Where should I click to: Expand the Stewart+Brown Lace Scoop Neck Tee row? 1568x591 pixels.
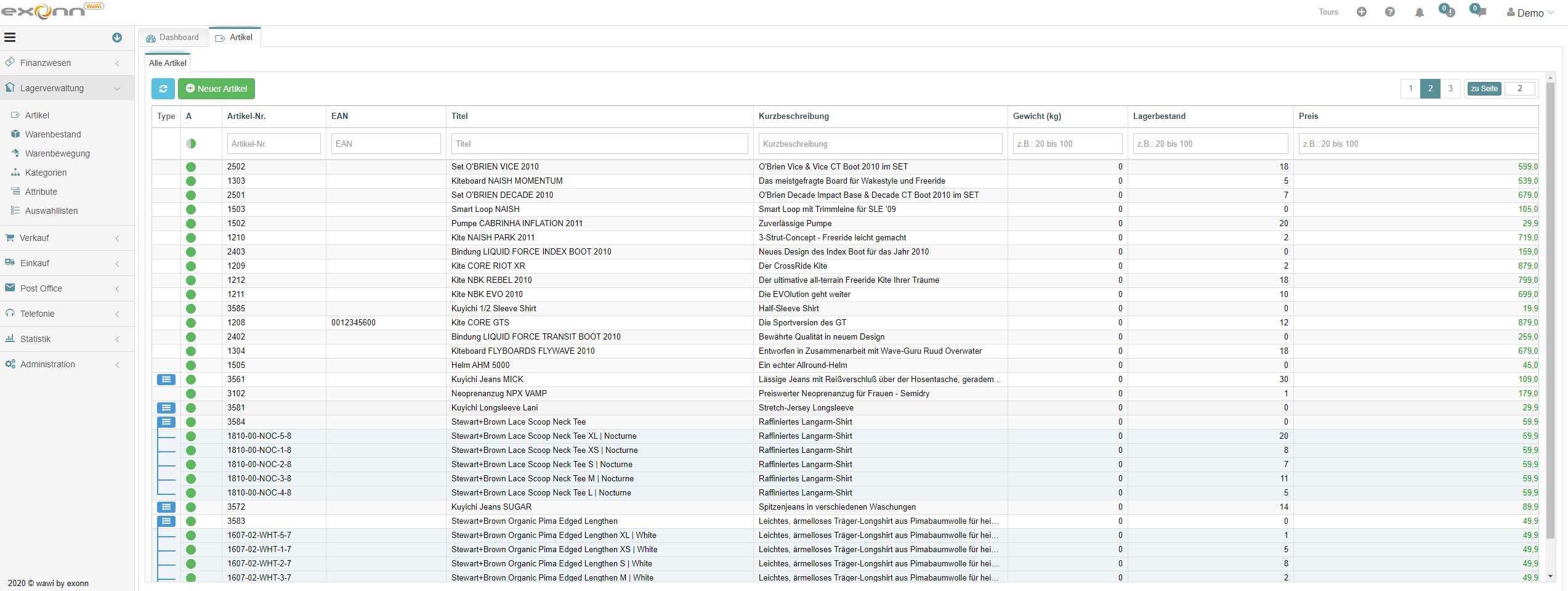point(166,422)
